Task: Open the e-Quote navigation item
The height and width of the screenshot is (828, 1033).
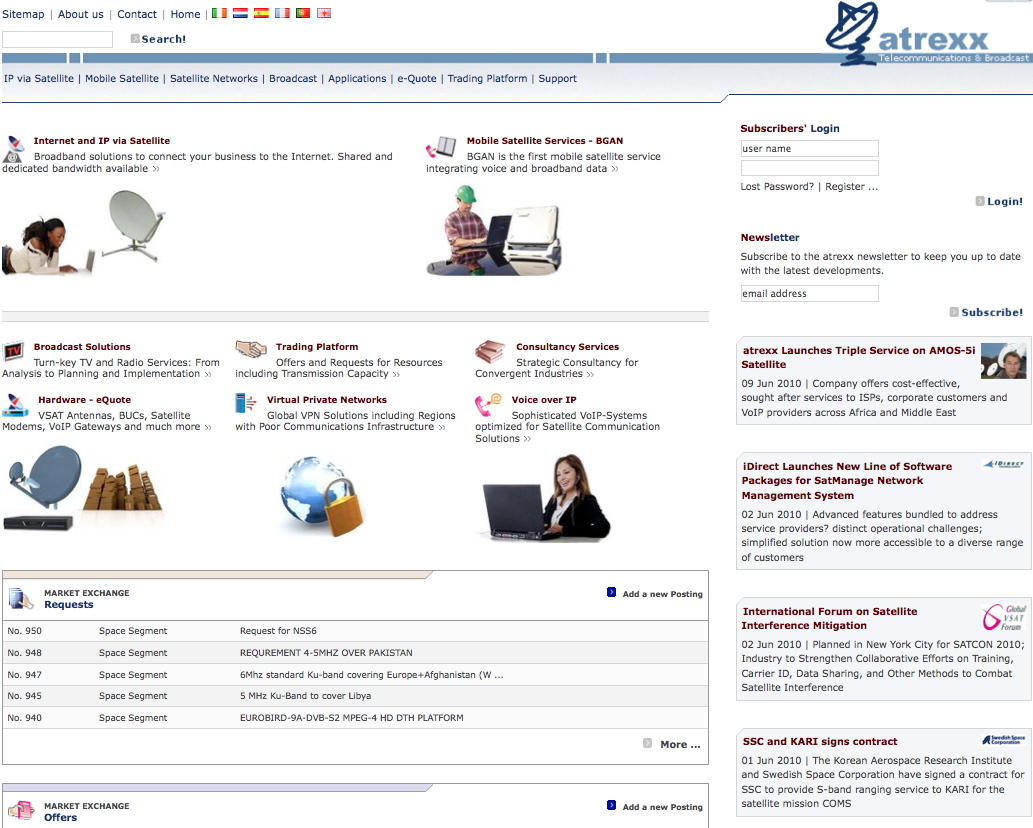Action: pos(417,79)
